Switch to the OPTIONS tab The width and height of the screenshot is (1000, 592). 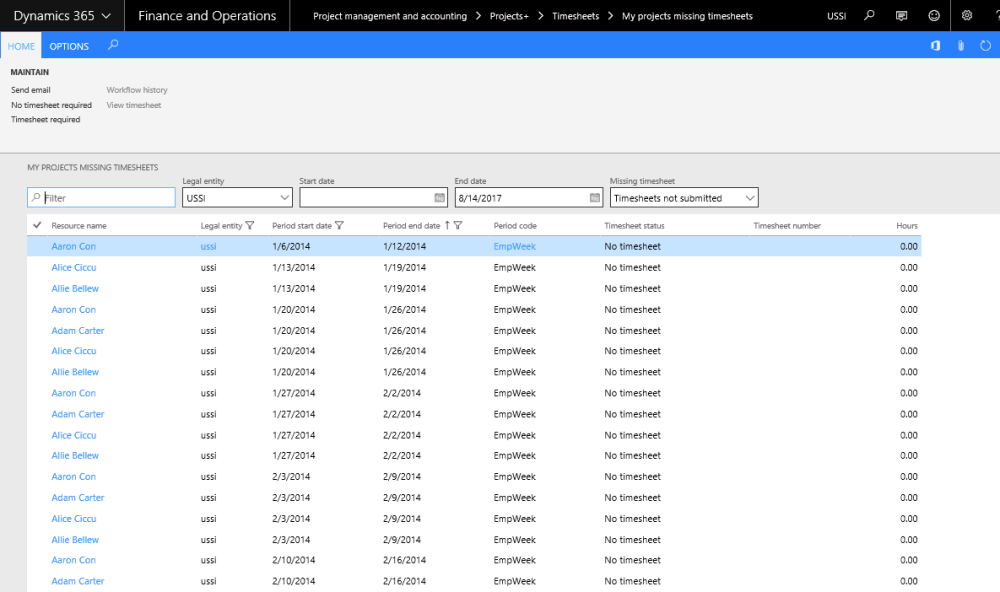[69, 46]
